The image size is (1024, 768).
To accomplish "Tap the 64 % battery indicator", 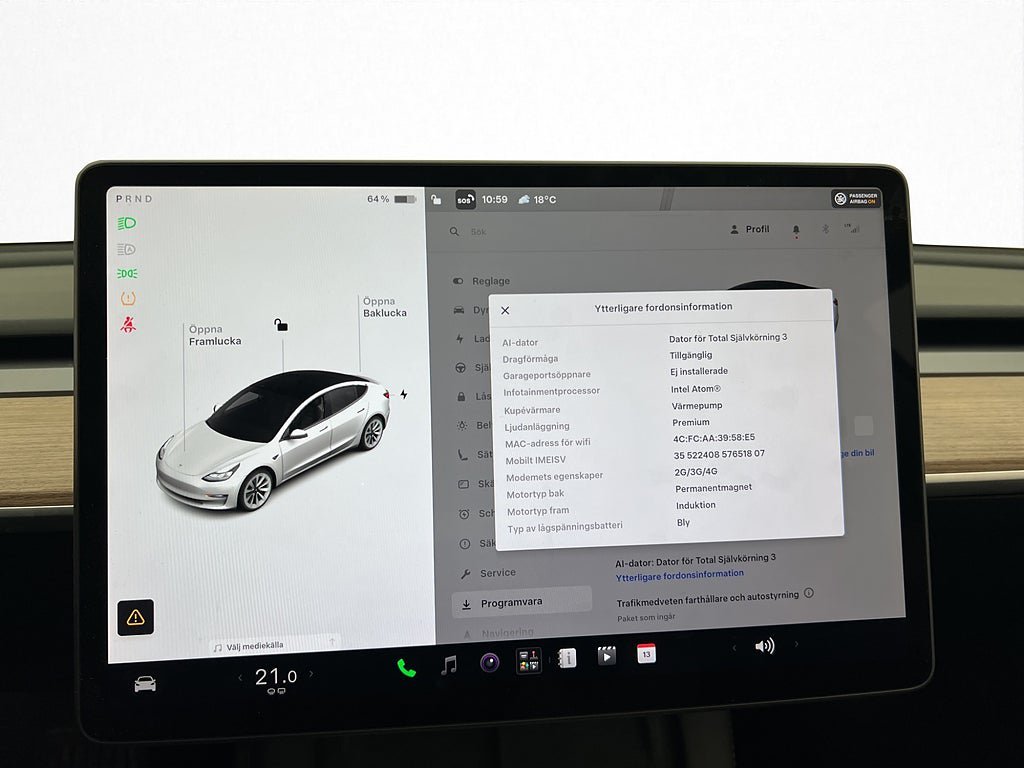I will (391, 199).
